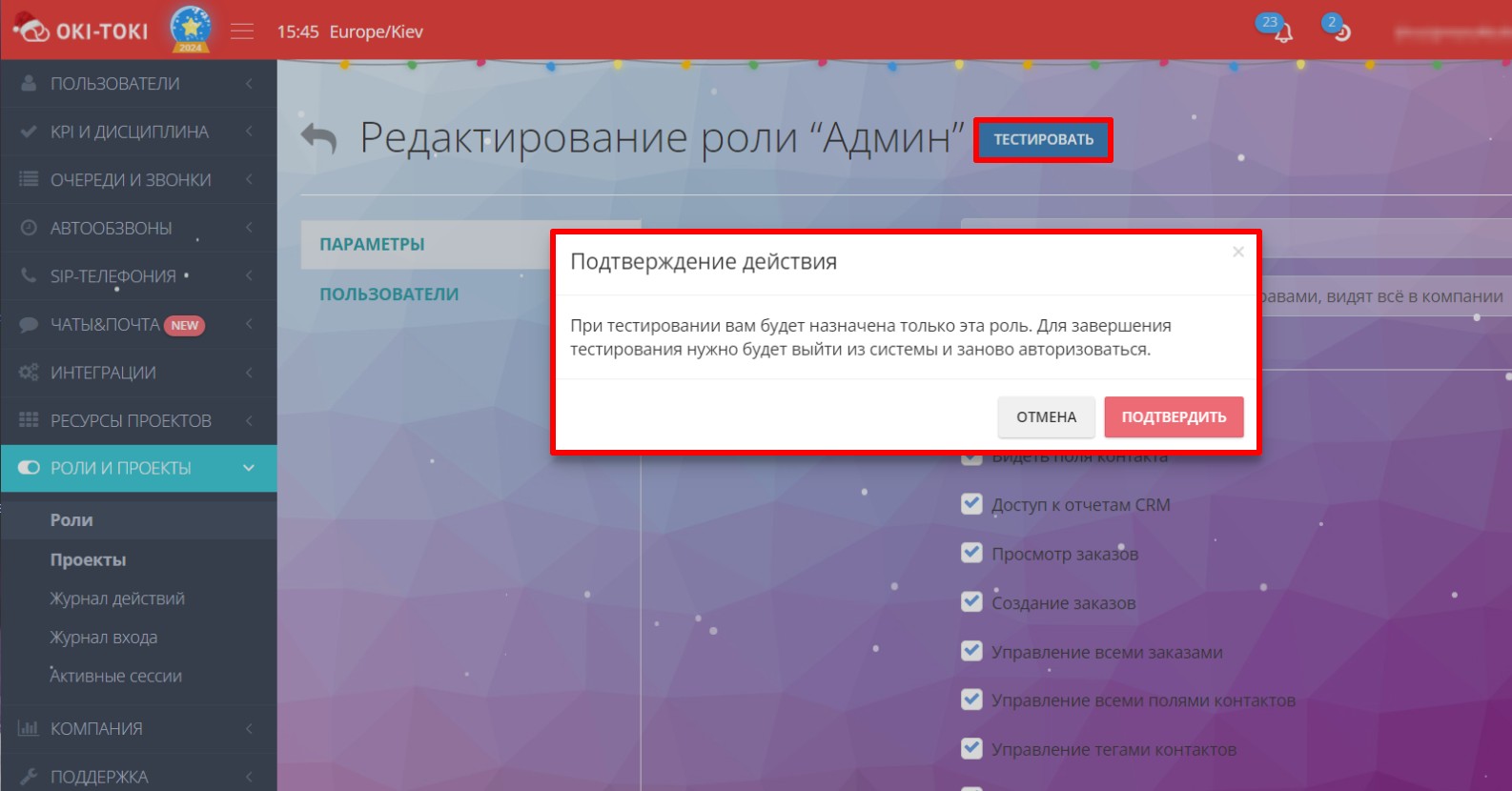Expand SIP-телефония chevron
The image size is (1512, 791).
click(249, 275)
